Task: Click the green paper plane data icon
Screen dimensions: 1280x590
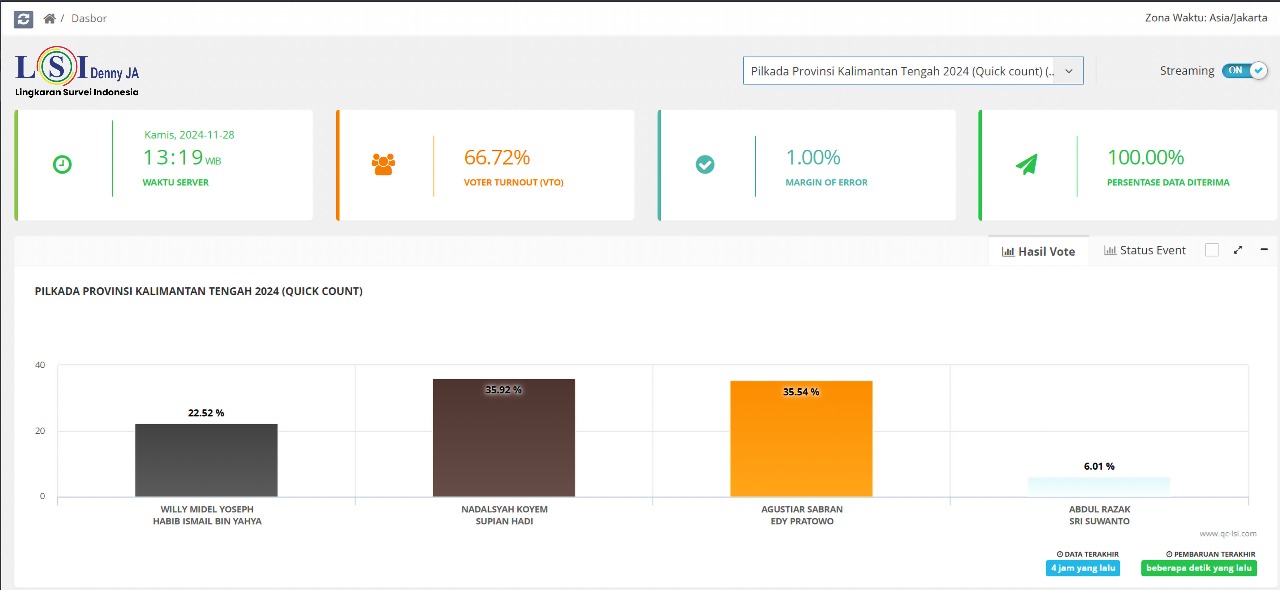Action: pos(1026,164)
